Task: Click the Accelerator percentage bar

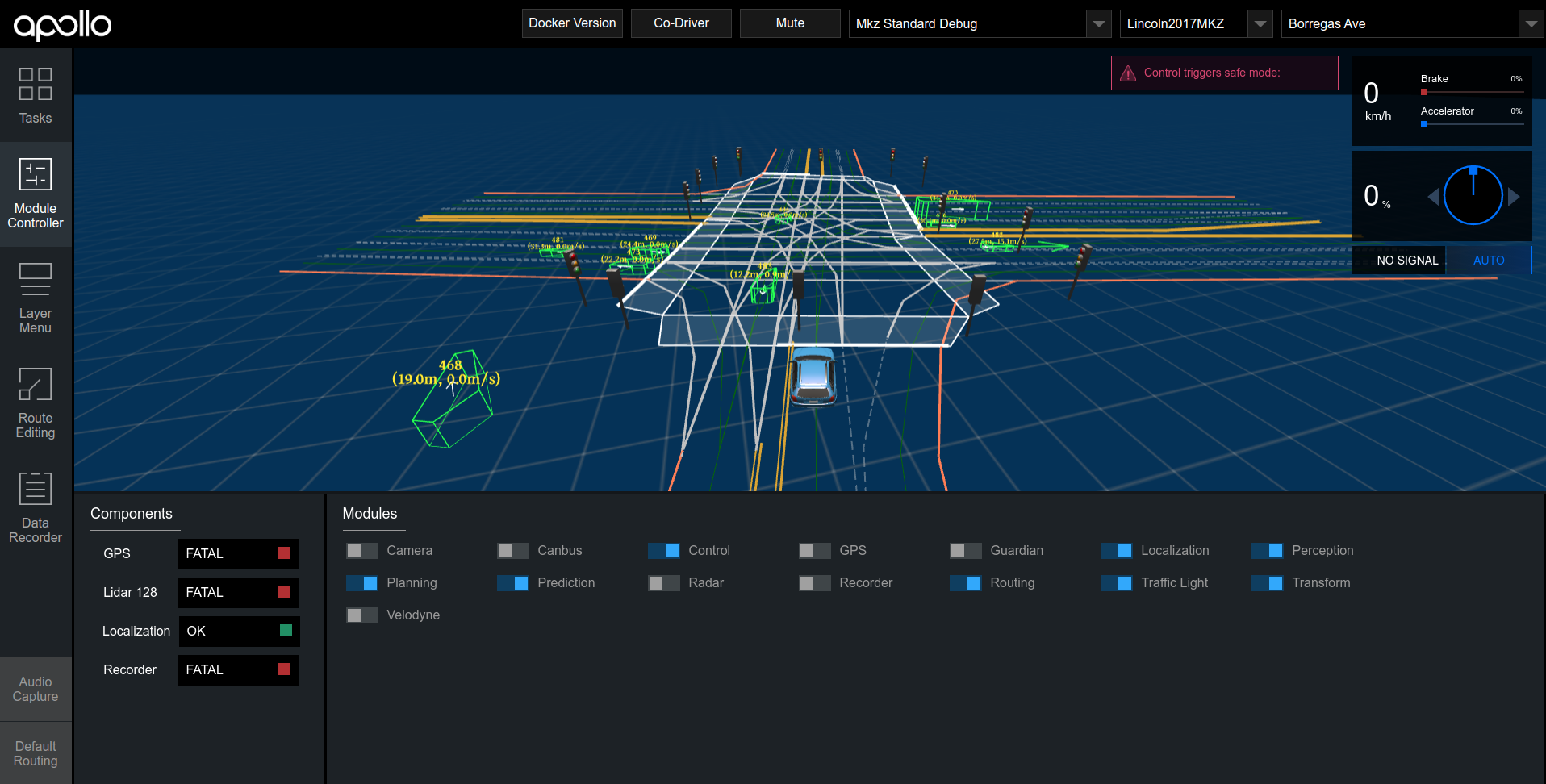Action: click(1472, 124)
